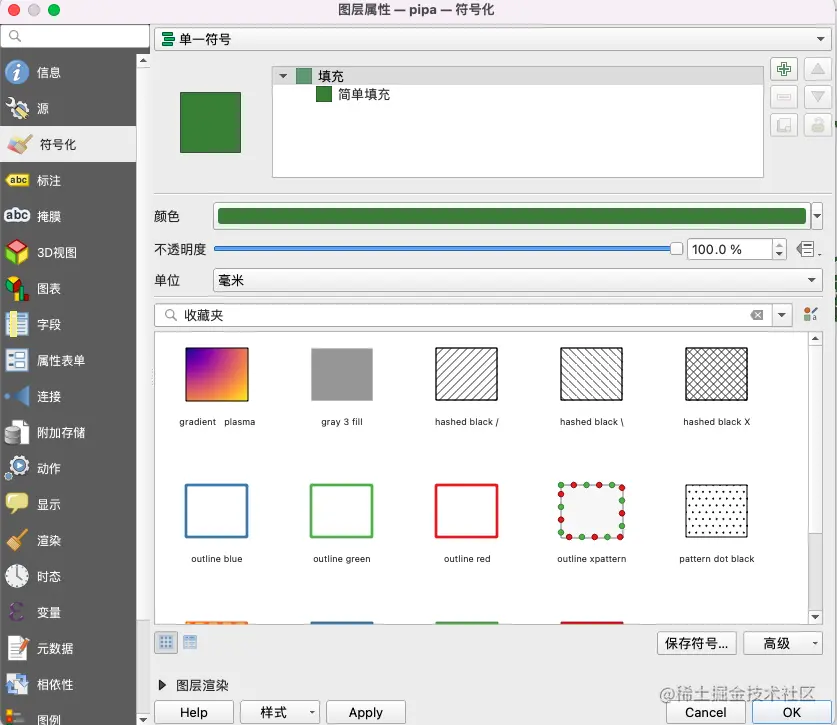Open the 属性表单 (Attributes Form) icon
The width and height of the screenshot is (837, 725).
pos(17,360)
